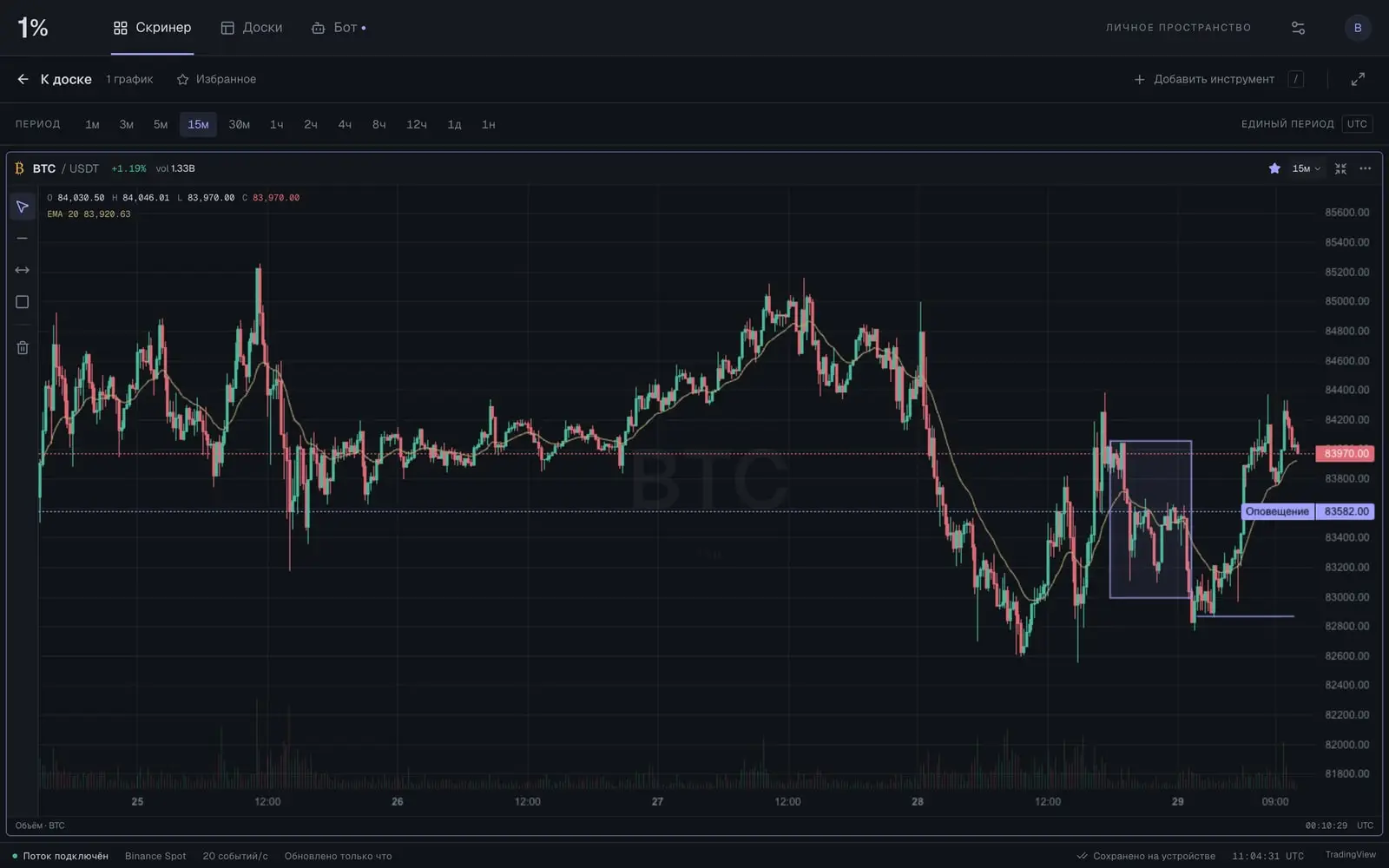Select the rectangle drawing tool
The height and width of the screenshot is (868, 1389).
[23, 302]
